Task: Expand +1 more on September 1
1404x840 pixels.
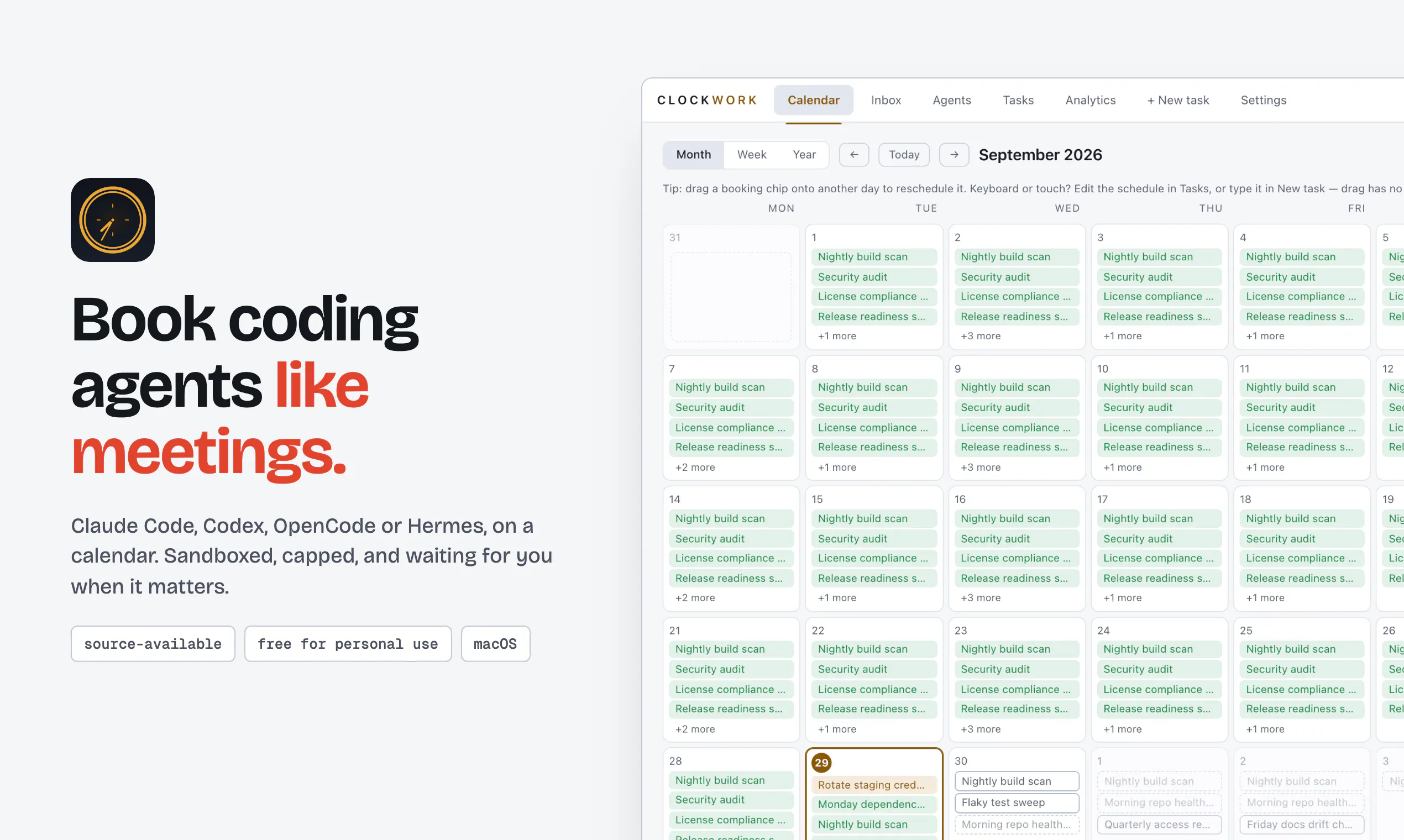Action: (837, 336)
